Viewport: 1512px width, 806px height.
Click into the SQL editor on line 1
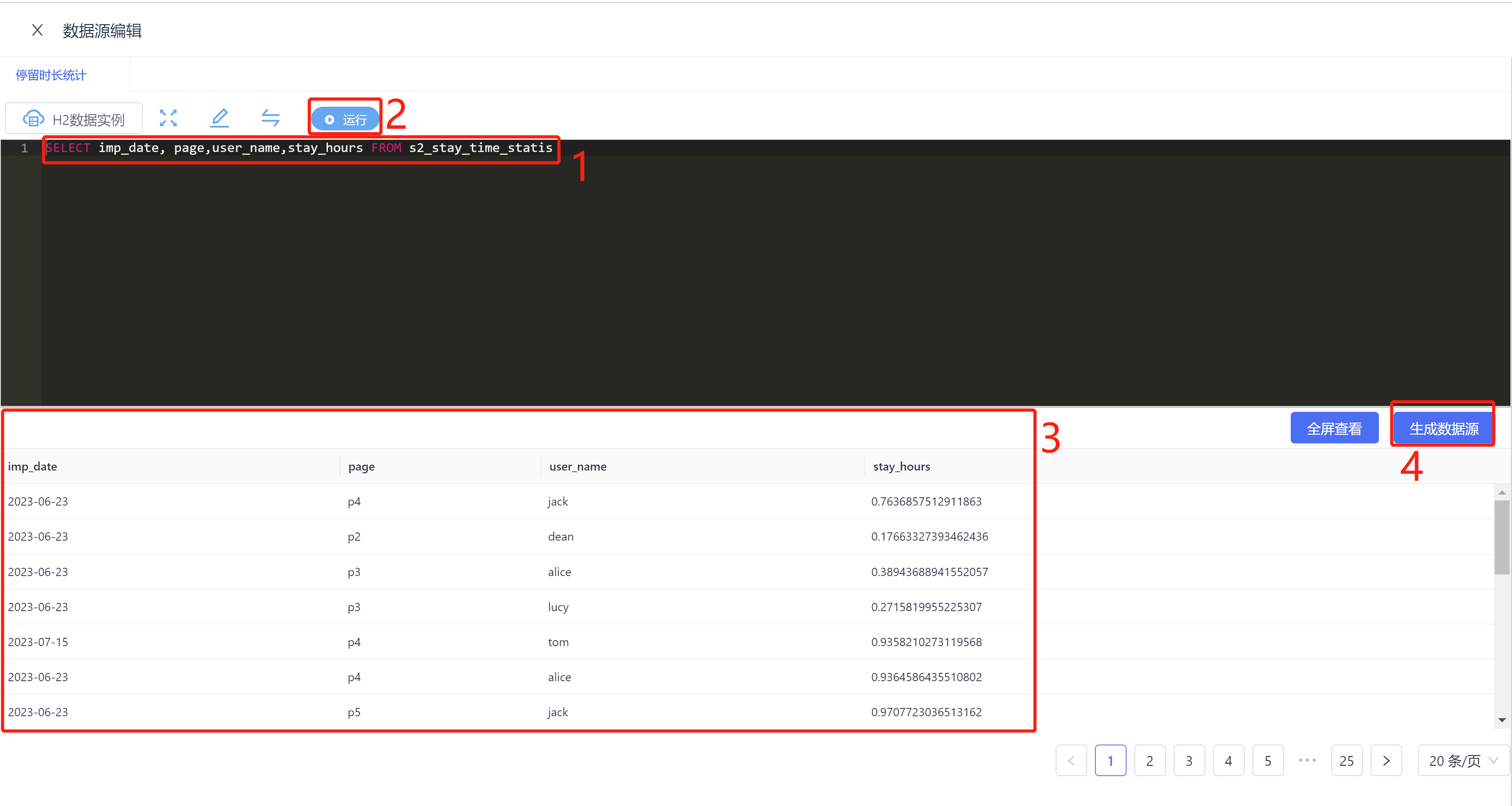tap(299, 148)
